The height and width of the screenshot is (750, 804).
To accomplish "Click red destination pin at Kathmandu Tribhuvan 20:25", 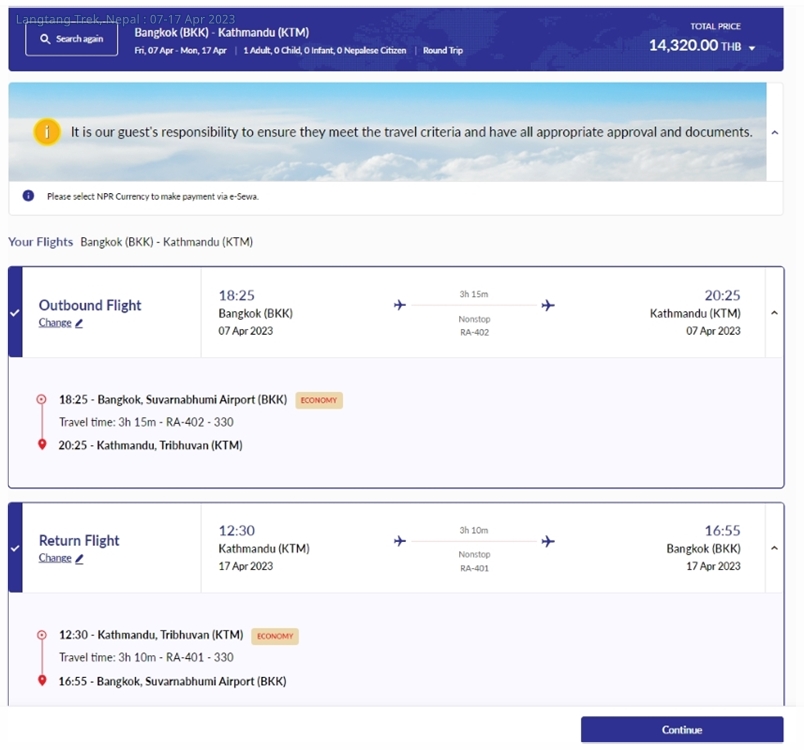I will [42, 444].
